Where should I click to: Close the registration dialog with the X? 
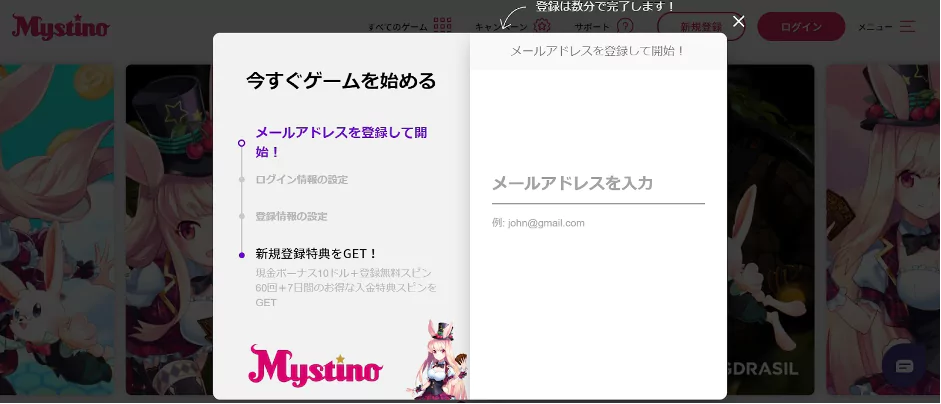coord(739,22)
